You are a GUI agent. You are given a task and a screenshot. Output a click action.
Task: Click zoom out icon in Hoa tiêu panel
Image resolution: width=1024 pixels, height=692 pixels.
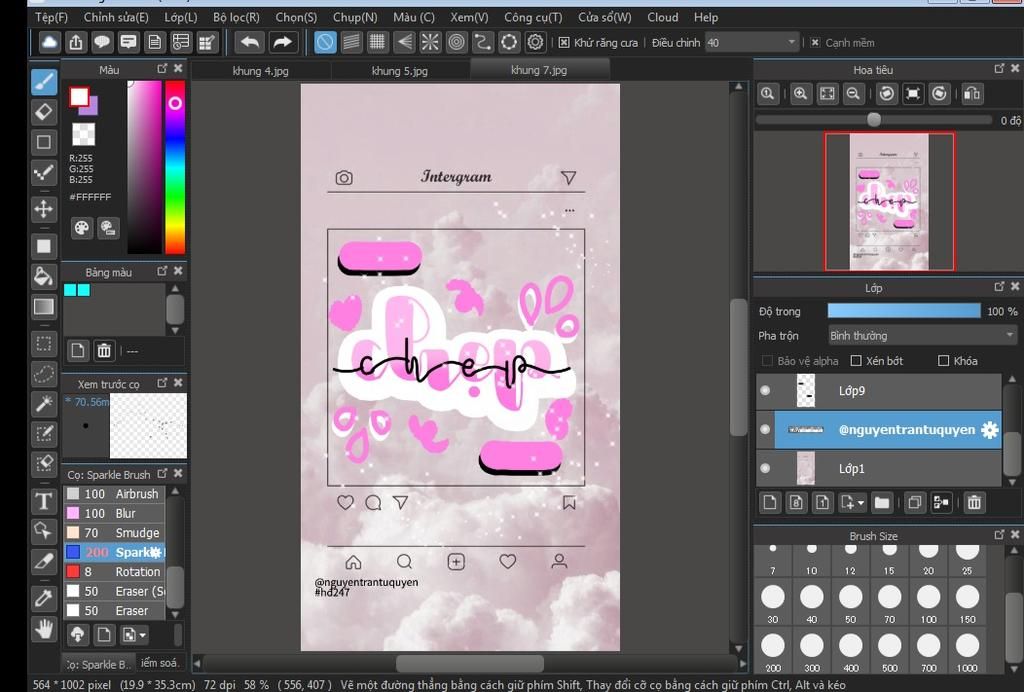point(853,94)
